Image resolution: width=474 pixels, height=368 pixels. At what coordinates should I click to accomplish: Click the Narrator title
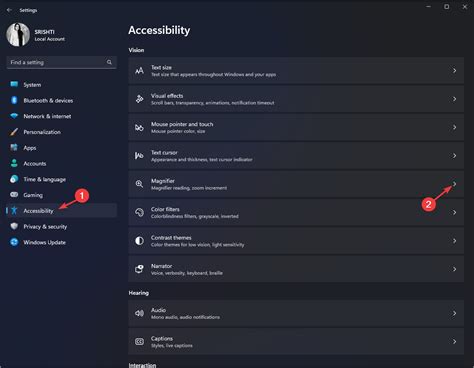pyautogui.click(x=161, y=266)
